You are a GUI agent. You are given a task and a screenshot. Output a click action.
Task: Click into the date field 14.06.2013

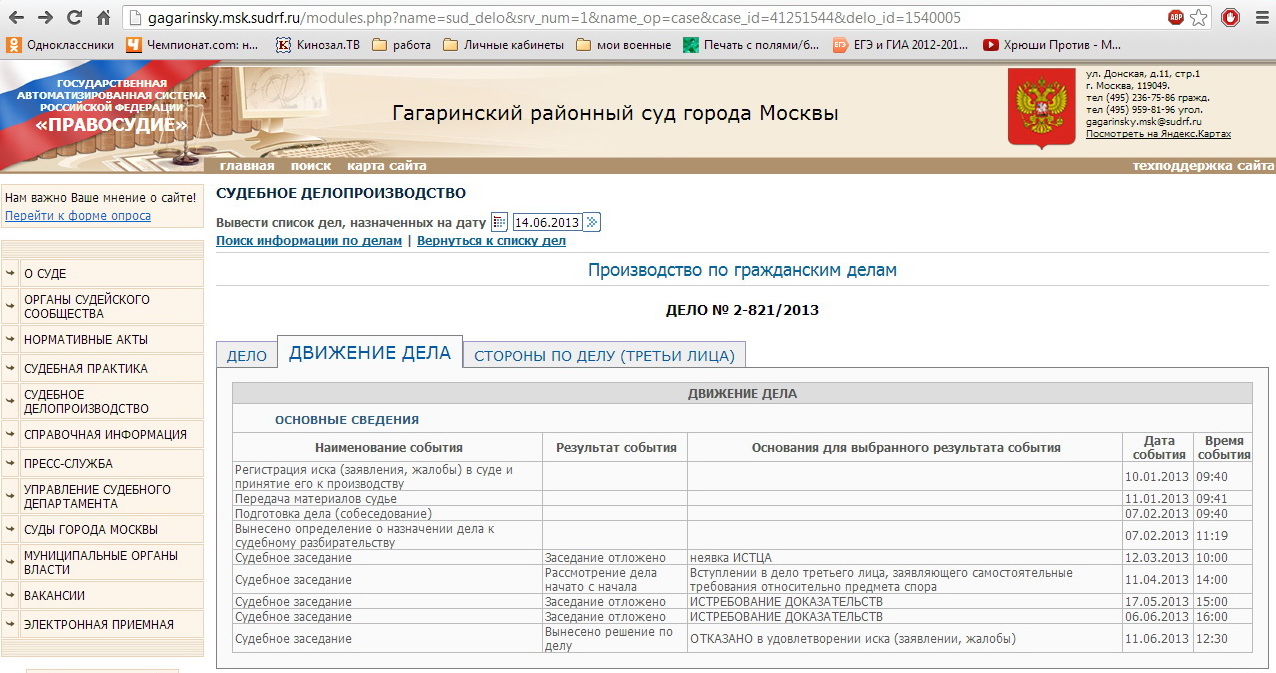tap(546, 222)
